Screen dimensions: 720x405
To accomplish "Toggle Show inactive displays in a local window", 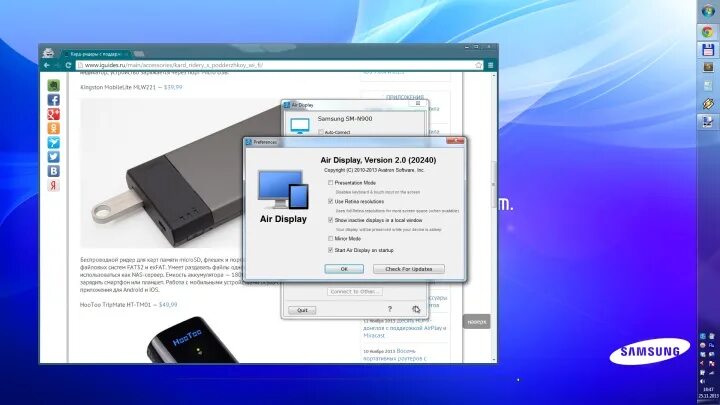I will [330, 220].
